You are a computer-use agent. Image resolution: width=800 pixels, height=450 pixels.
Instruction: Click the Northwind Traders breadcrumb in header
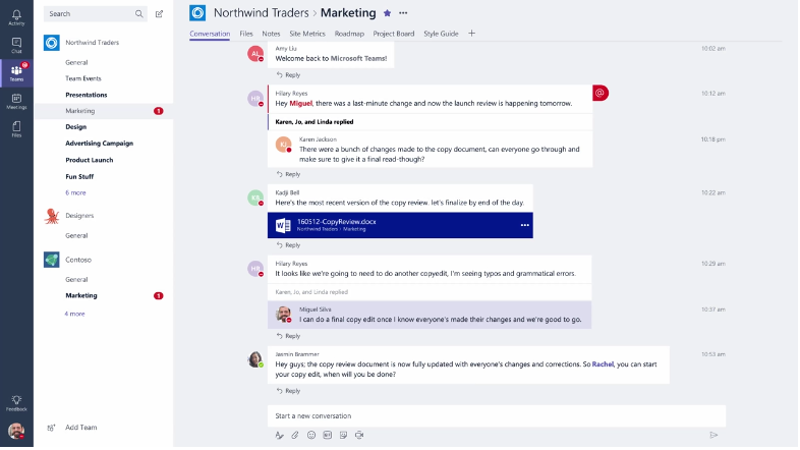click(261, 13)
